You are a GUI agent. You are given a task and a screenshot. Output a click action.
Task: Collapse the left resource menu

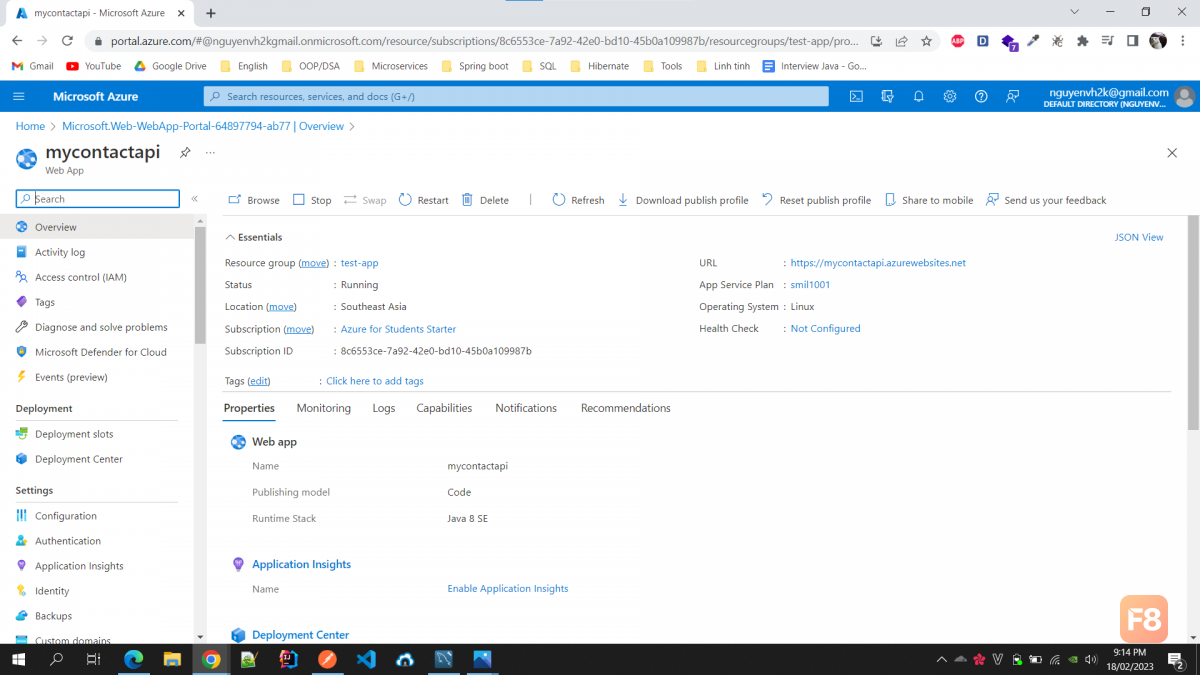195,199
